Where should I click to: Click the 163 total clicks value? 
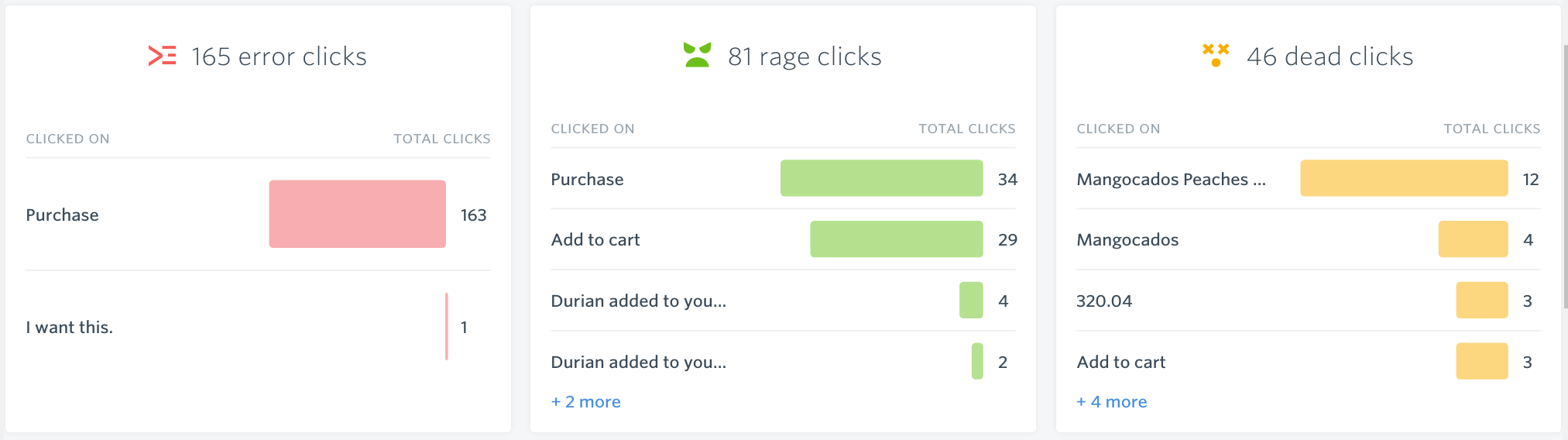click(x=473, y=215)
